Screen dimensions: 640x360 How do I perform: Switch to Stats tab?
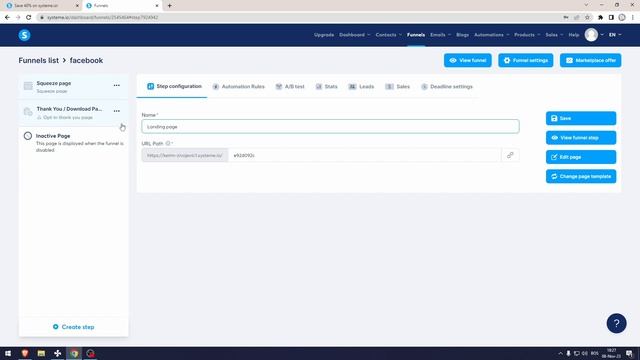[x=327, y=87]
